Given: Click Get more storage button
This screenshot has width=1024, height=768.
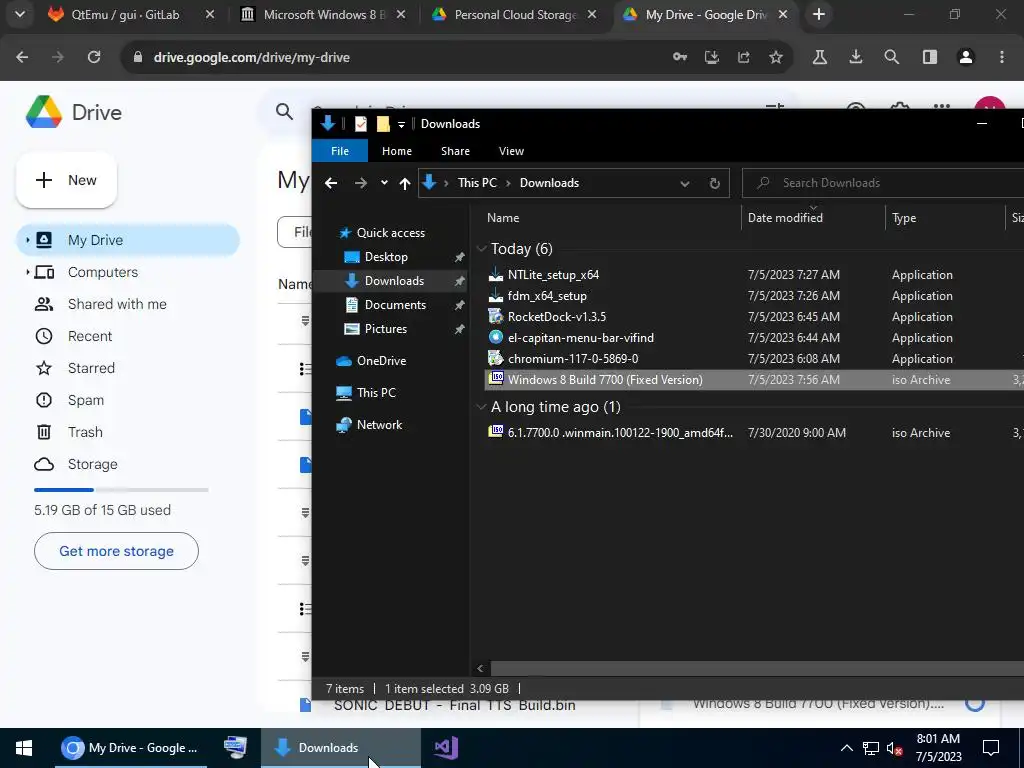Looking at the screenshot, I should coord(116,551).
